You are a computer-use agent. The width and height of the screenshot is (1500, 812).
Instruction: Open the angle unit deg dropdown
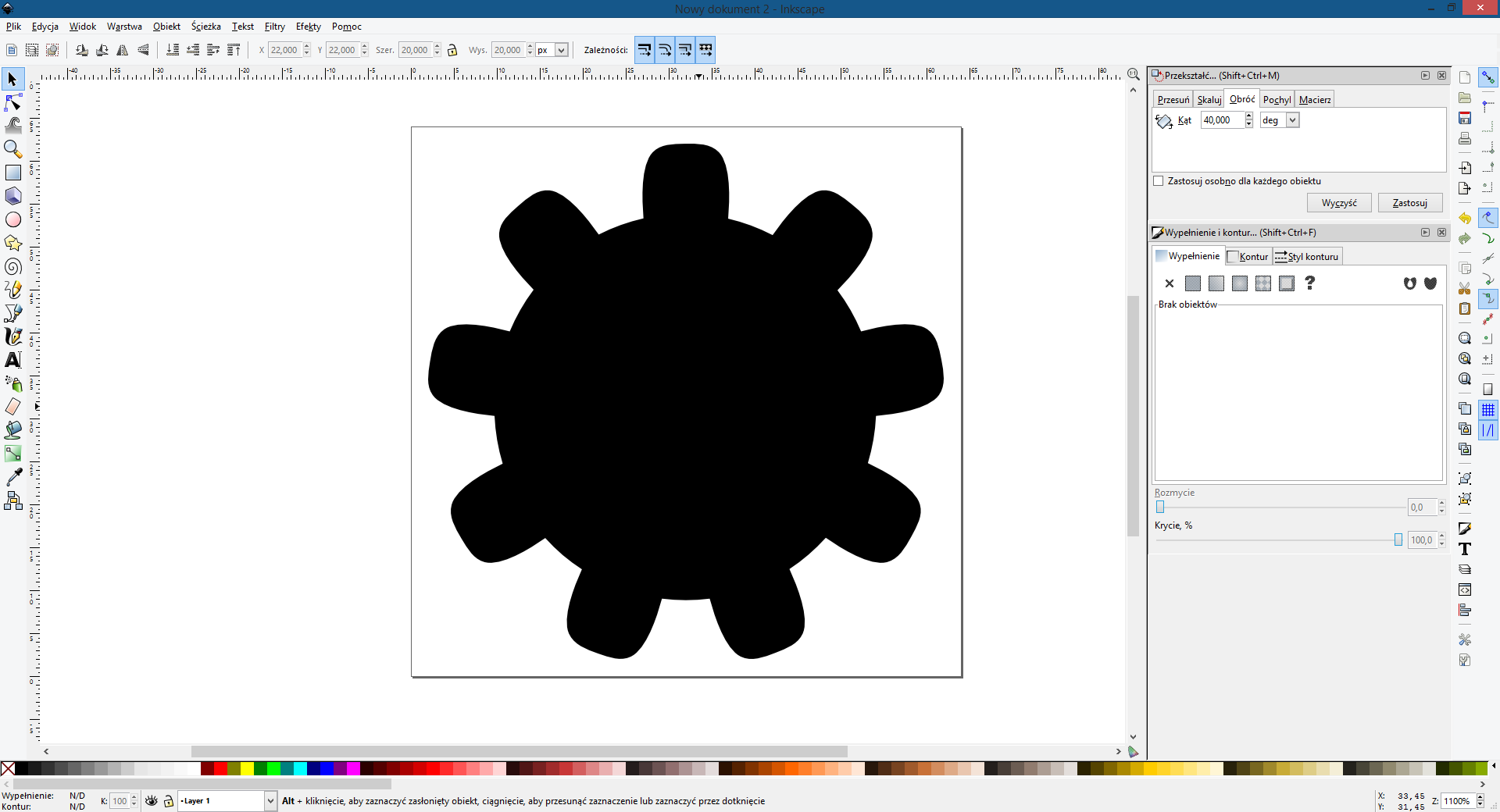pos(1292,120)
